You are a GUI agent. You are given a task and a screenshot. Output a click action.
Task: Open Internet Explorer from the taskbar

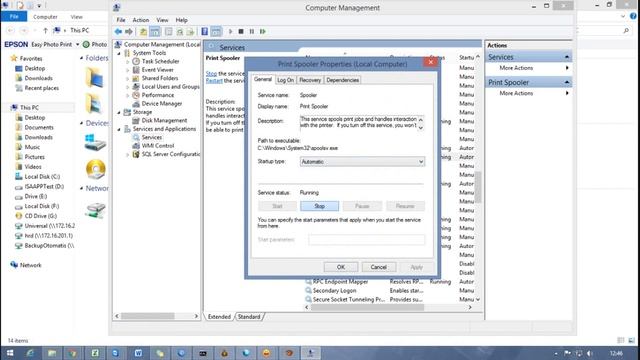pyautogui.click(x=30, y=353)
